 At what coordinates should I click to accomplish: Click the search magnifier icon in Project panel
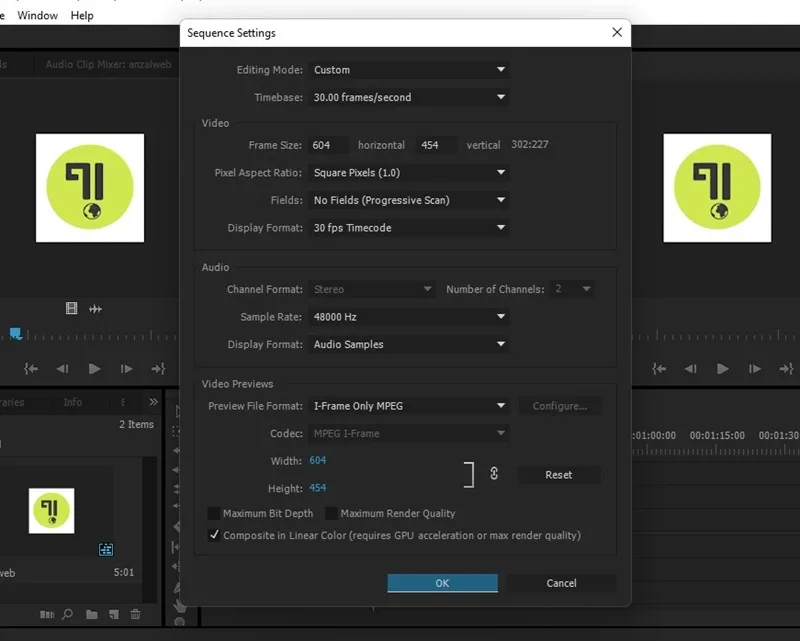pyautogui.click(x=67, y=614)
